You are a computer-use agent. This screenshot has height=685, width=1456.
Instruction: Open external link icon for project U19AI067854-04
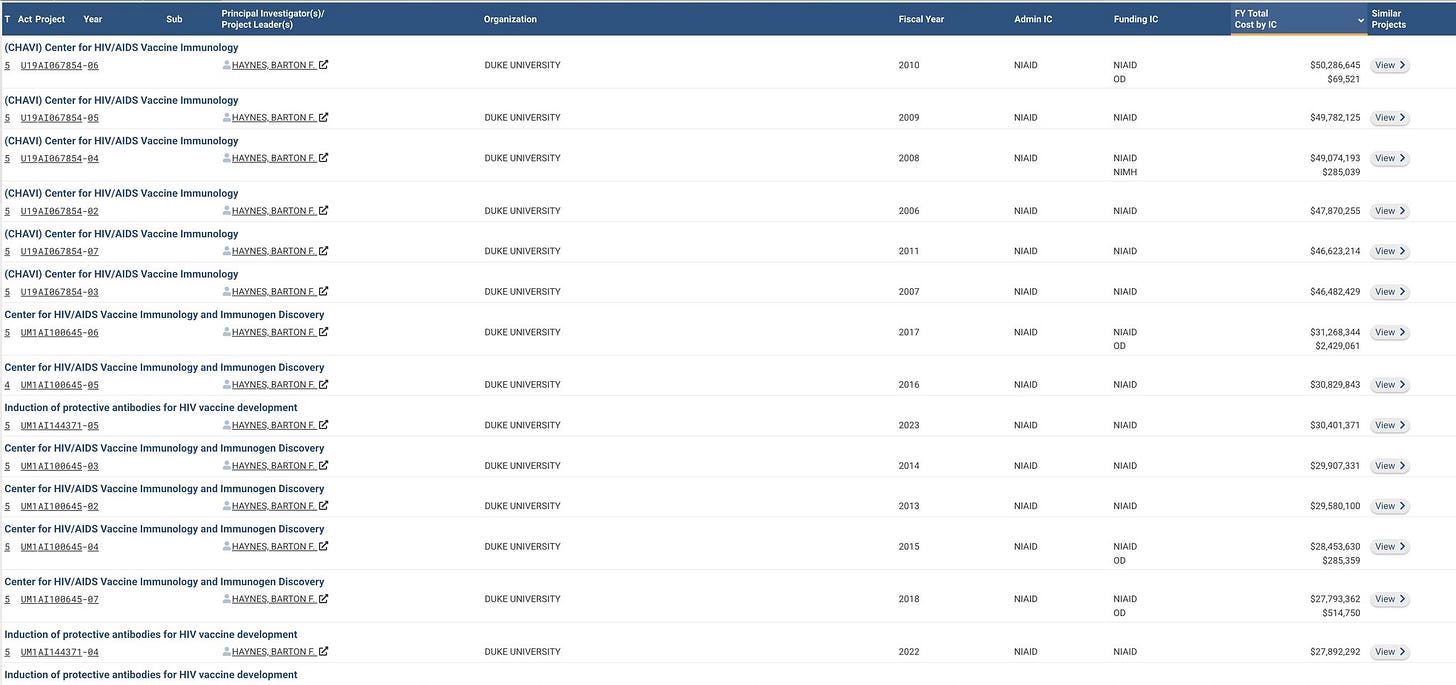[323, 158]
